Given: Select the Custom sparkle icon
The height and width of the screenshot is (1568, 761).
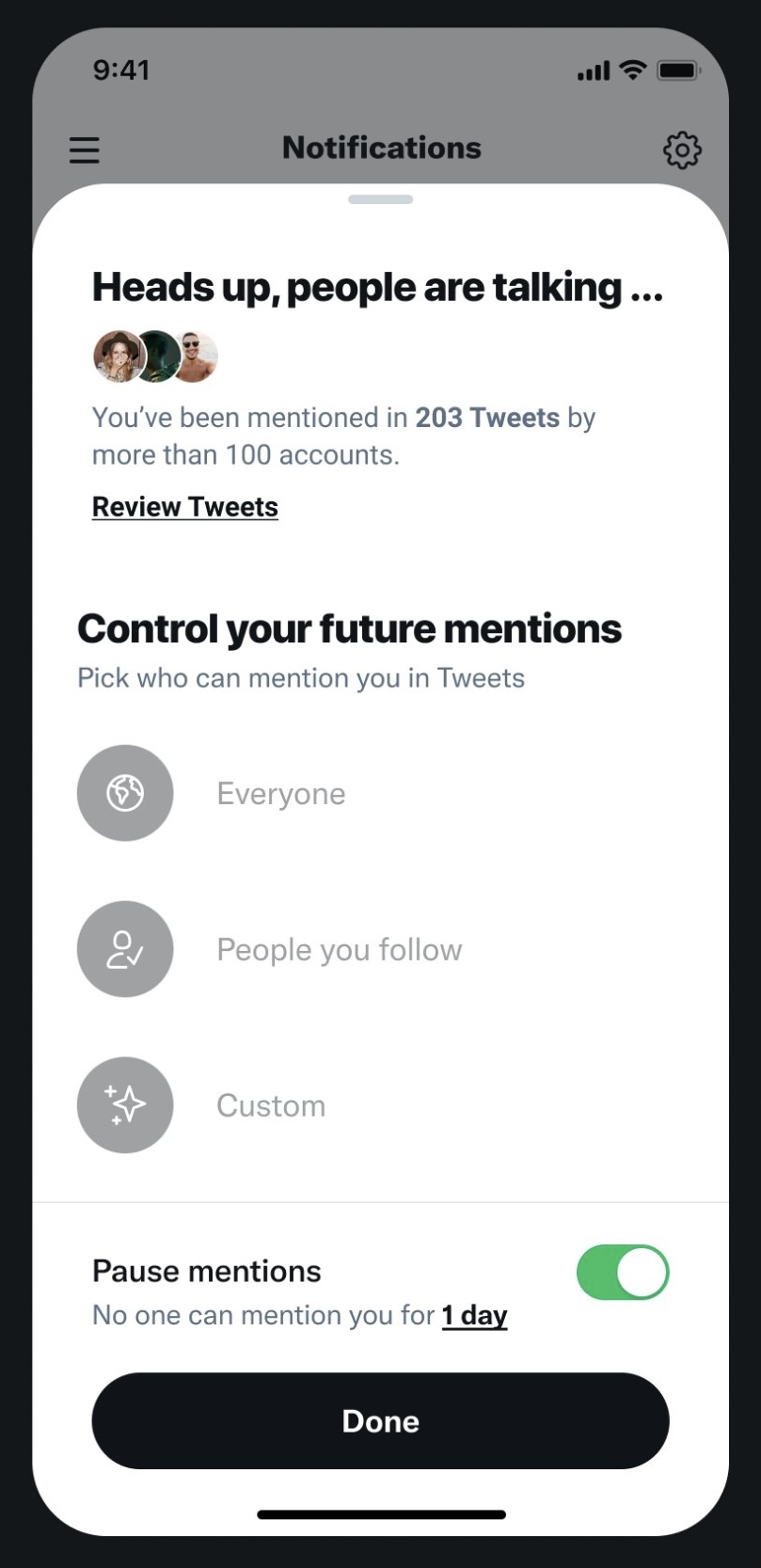Looking at the screenshot, I should coord(125,1105).
